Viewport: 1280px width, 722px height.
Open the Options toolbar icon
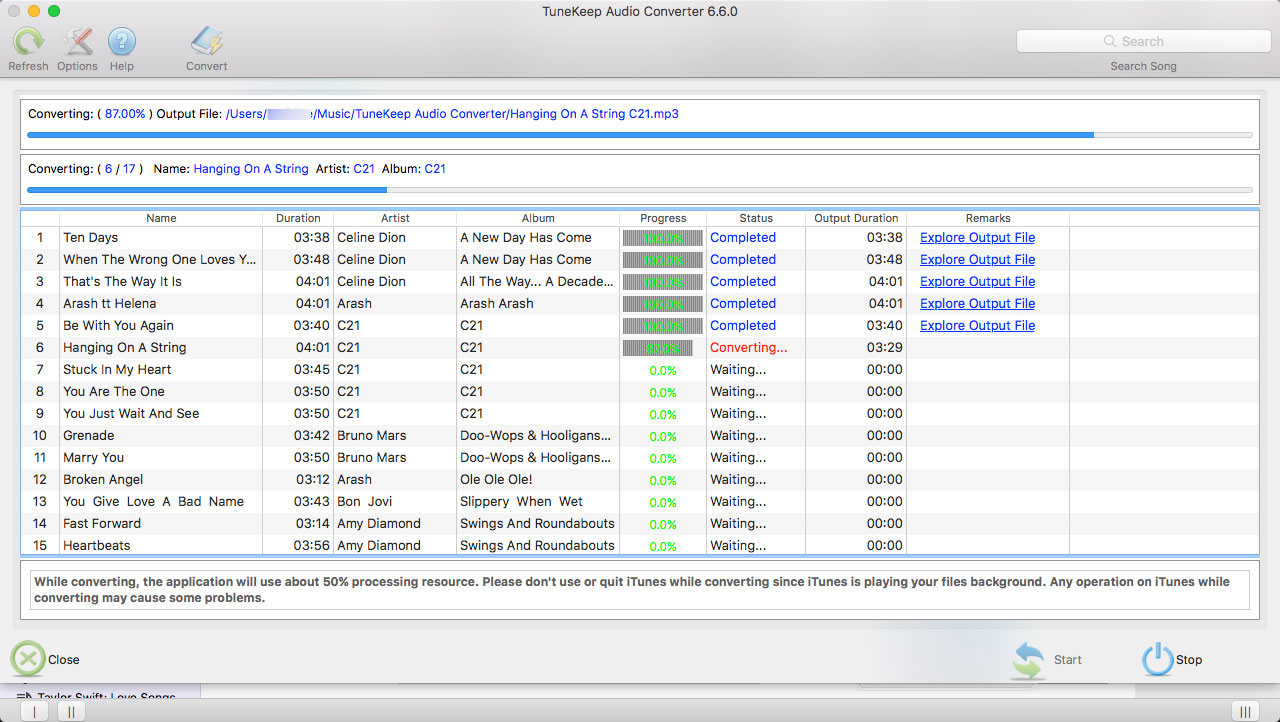tap(77, 41)
